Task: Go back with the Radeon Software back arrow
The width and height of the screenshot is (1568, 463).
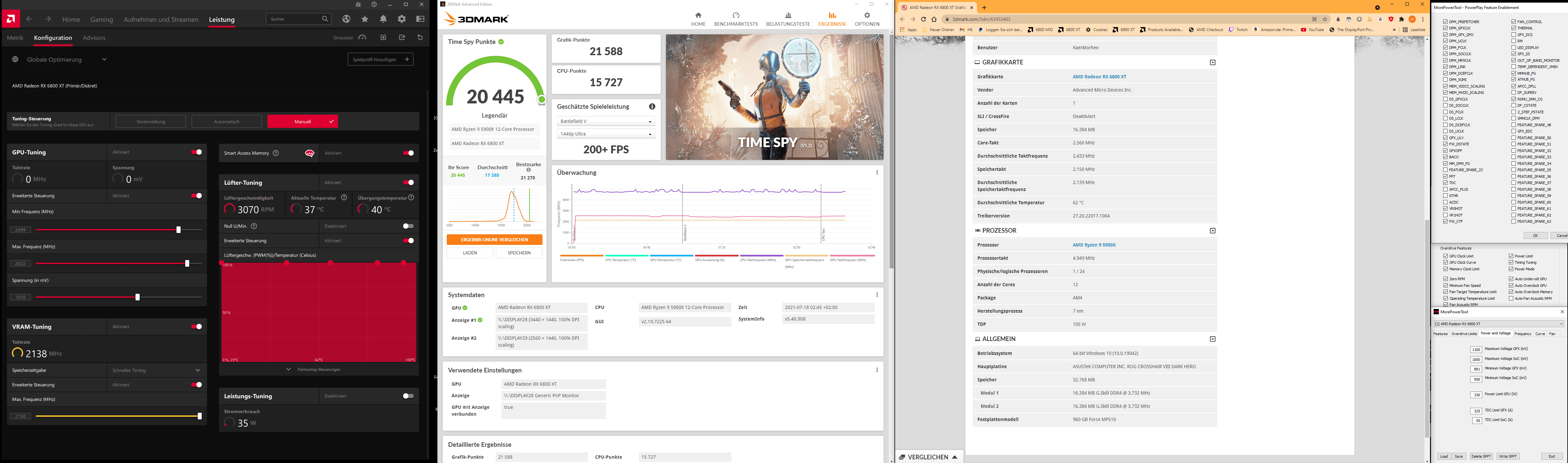Action: point(29,19)
